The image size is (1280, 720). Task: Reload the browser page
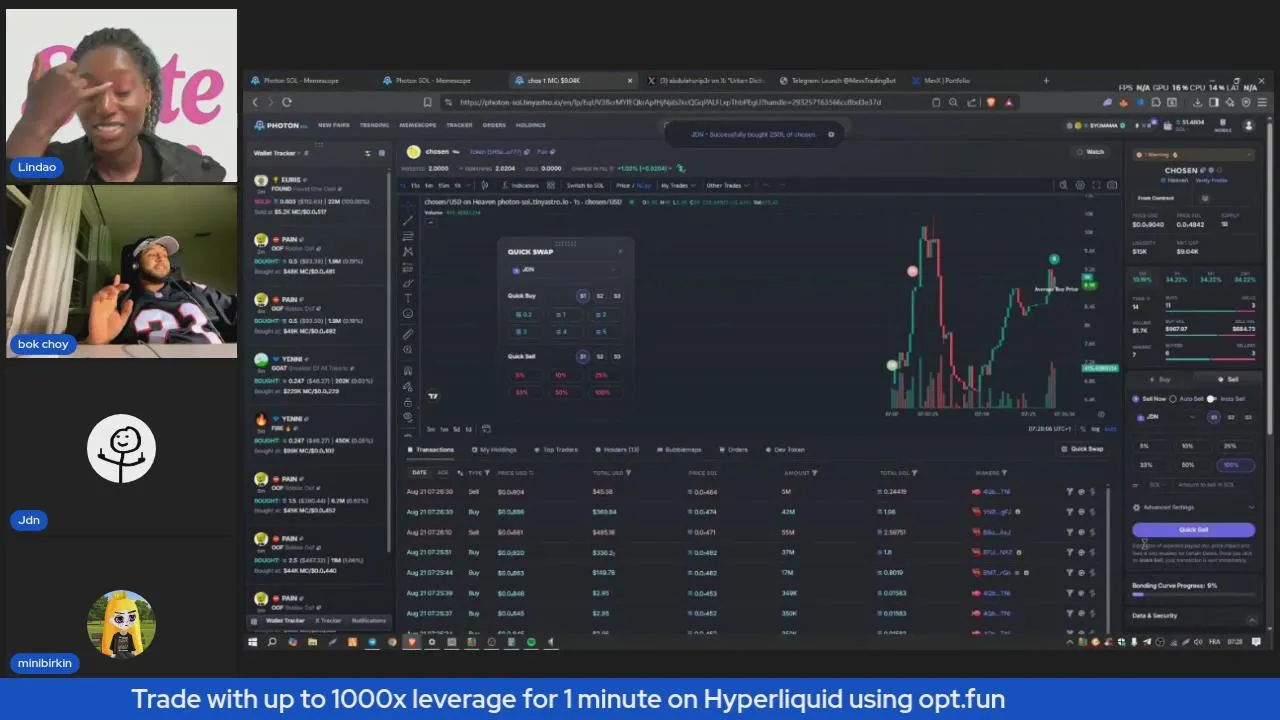287,102
